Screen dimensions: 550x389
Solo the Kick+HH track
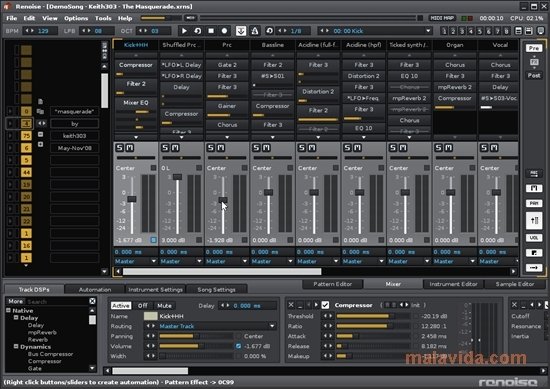[120, 148]
